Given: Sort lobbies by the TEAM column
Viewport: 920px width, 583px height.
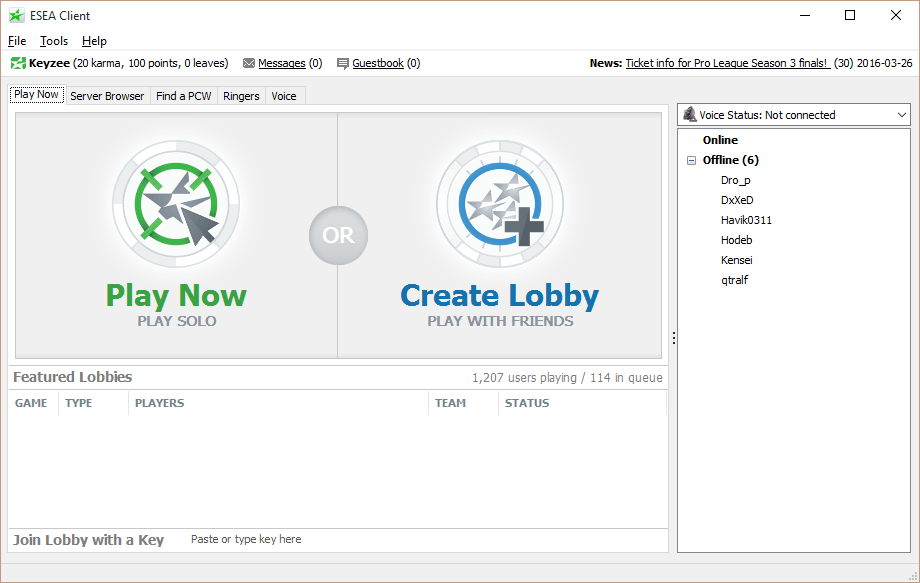Looking at the screenshot, I should point(464,403).
